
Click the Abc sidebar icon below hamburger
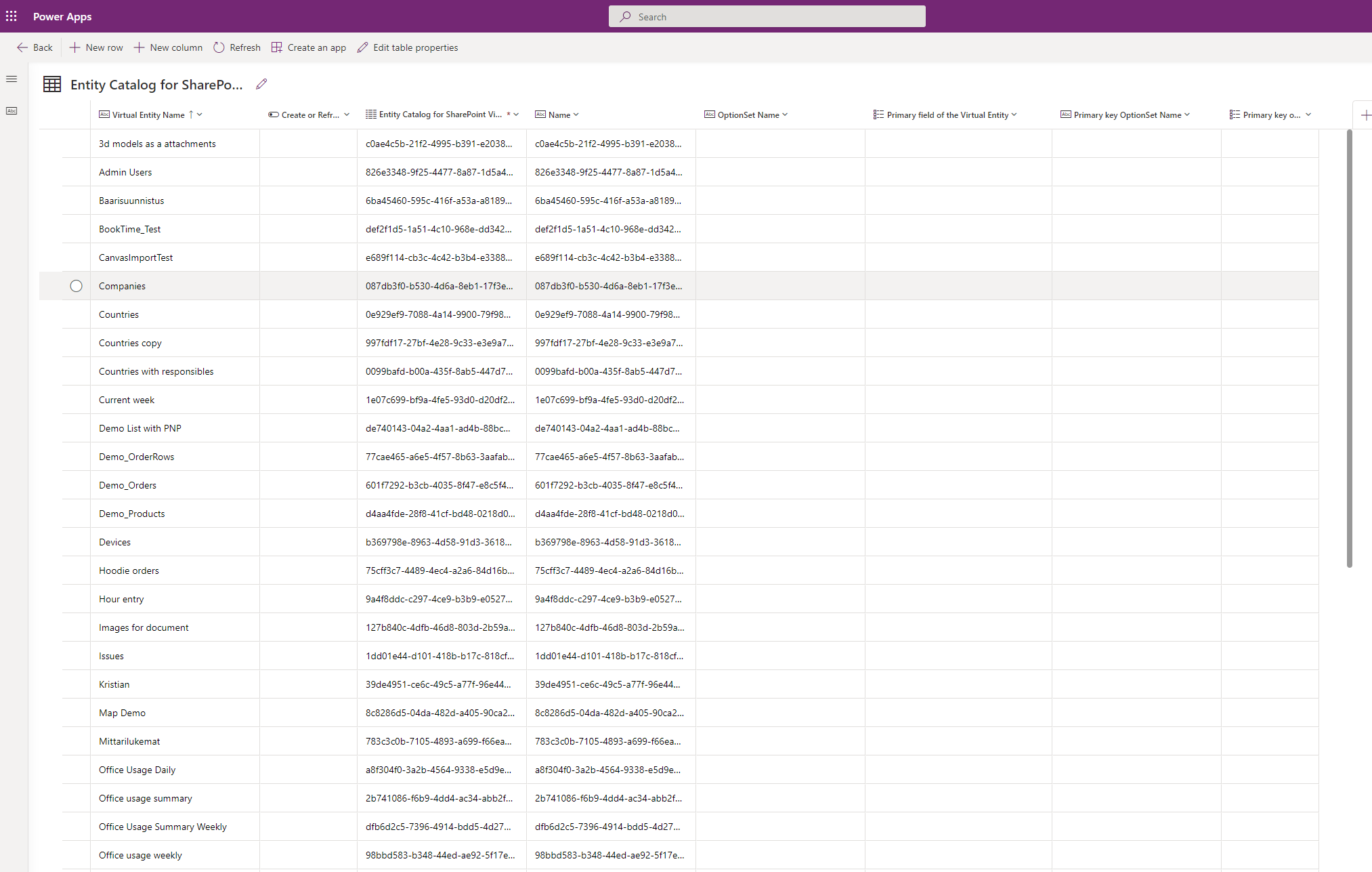pyautogui.click(x=12, y=110)
